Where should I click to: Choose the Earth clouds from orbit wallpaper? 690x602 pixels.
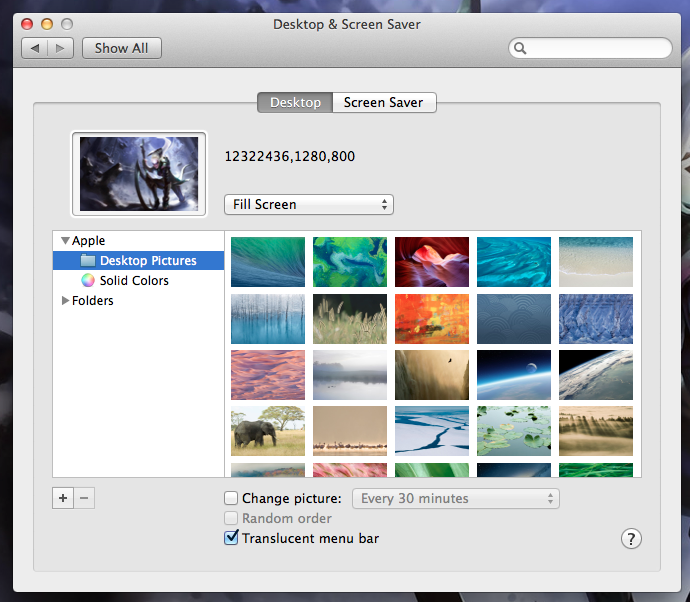point(596,375)
